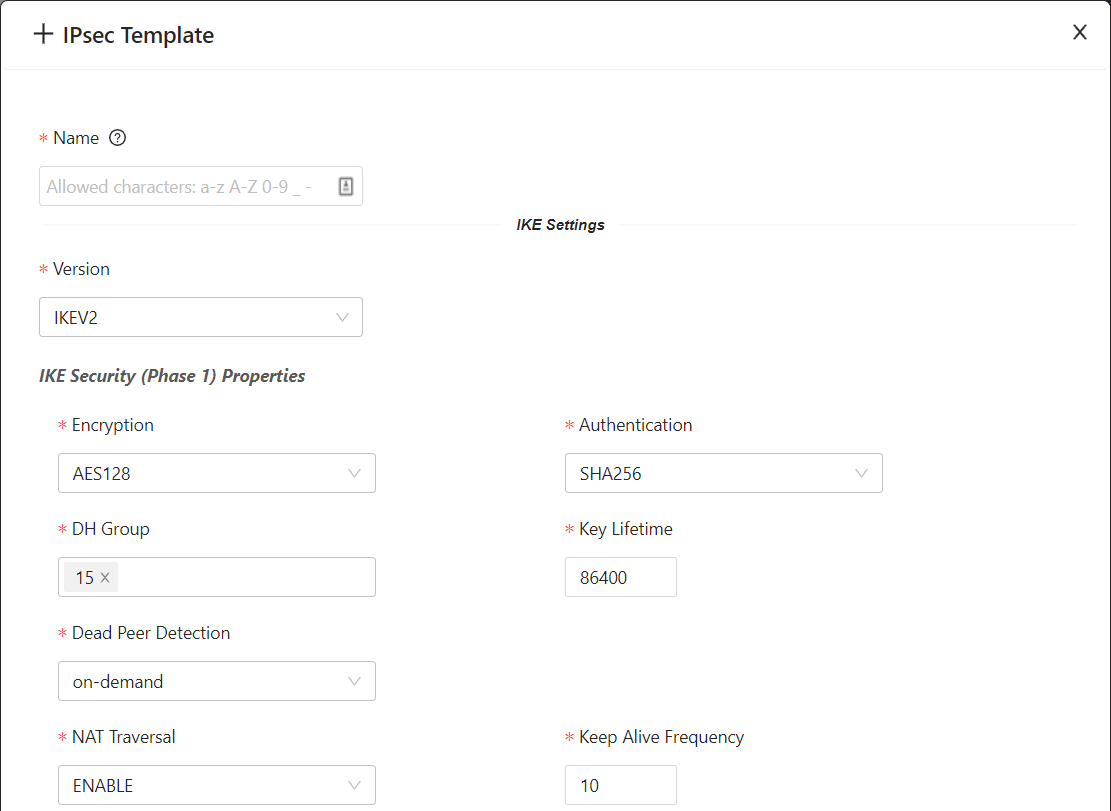Image resolution: width=1111 pixels, height=811 pixels.
Task: Click the Encryption label
Action: (113, 425)
